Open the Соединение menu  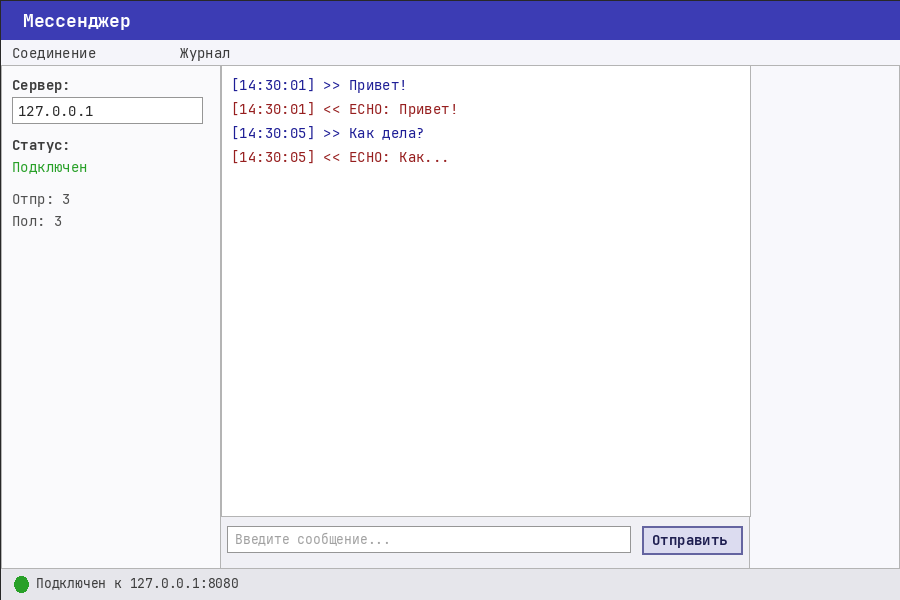(54, 53)
